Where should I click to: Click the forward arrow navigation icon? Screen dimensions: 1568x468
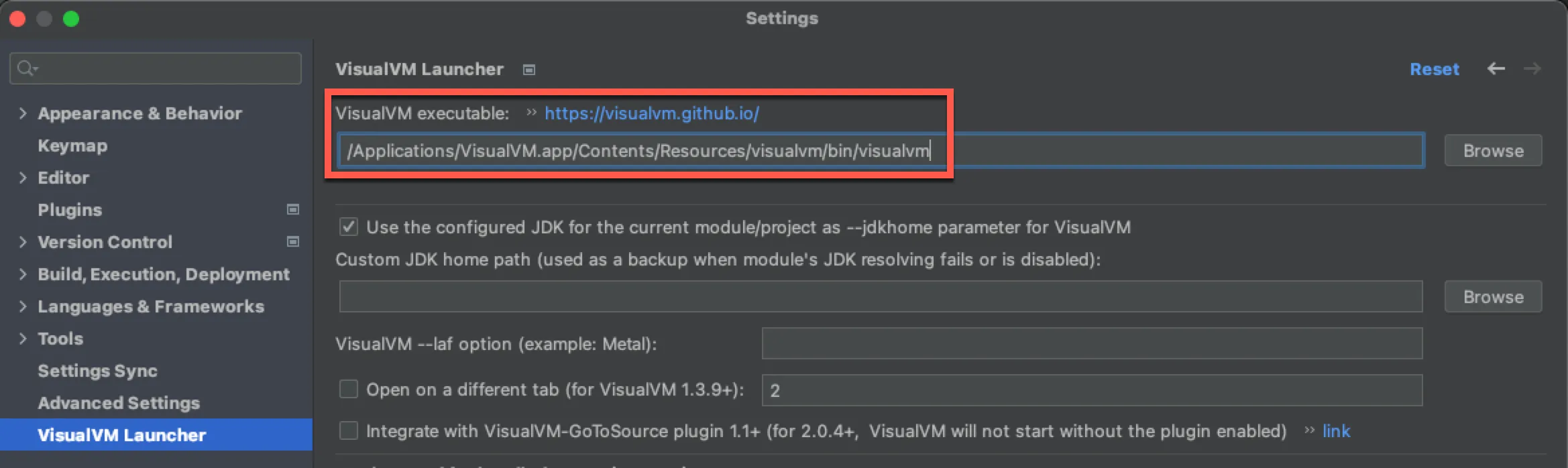click(1532, 69)
